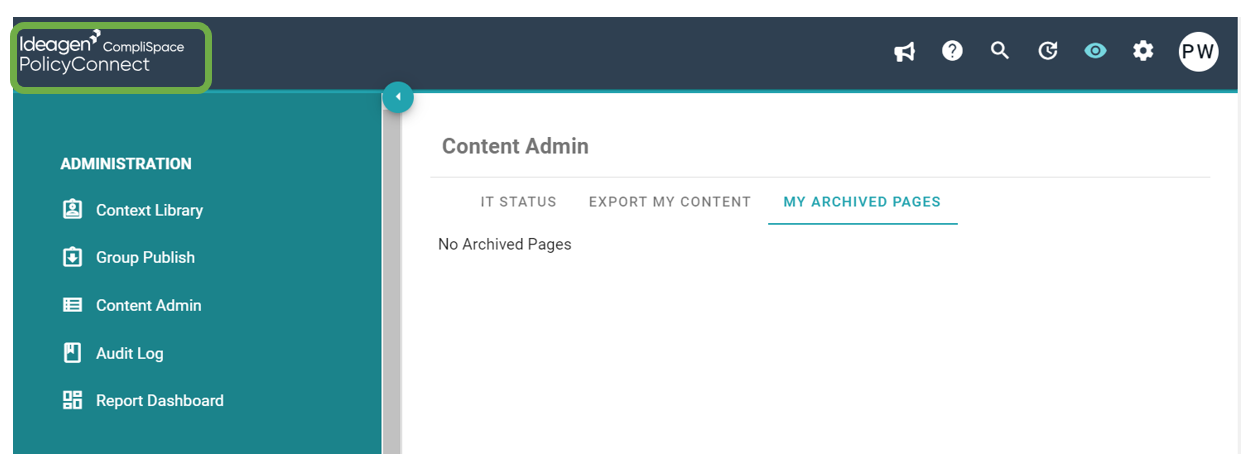Screen dimensions: 1243x463
Task: Toggle the eye view-mode icon
Action: coord(1096,50)
